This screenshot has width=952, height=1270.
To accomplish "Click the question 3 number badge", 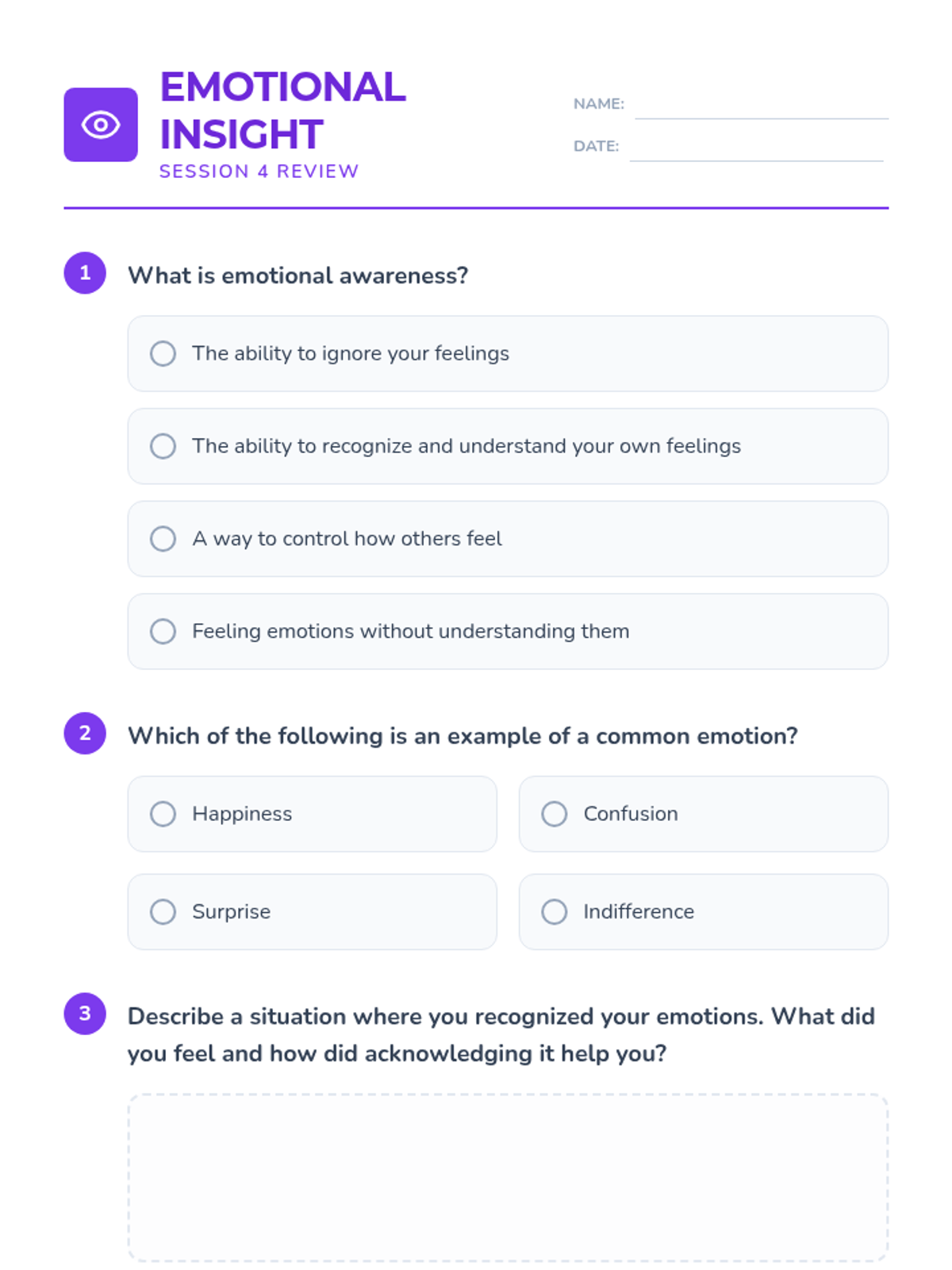I will 85,1014.
